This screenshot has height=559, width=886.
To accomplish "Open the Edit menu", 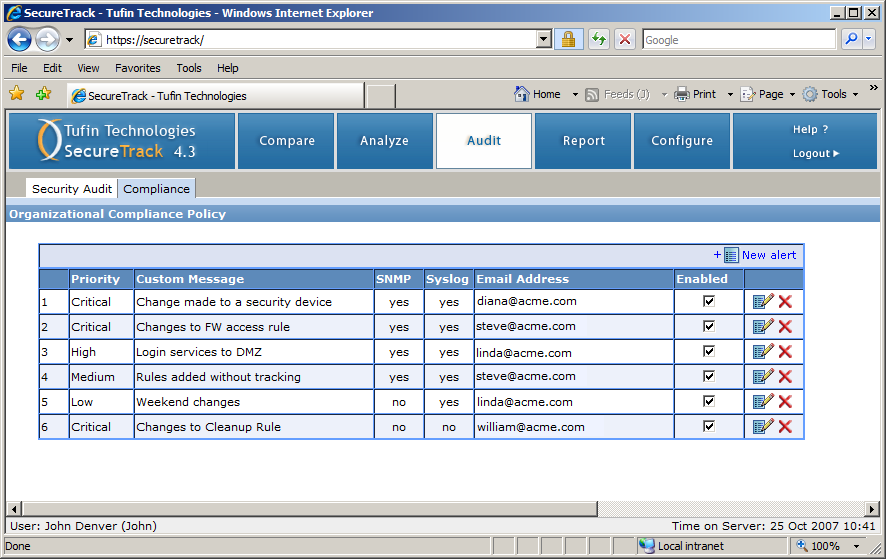I will click(52, 68).
